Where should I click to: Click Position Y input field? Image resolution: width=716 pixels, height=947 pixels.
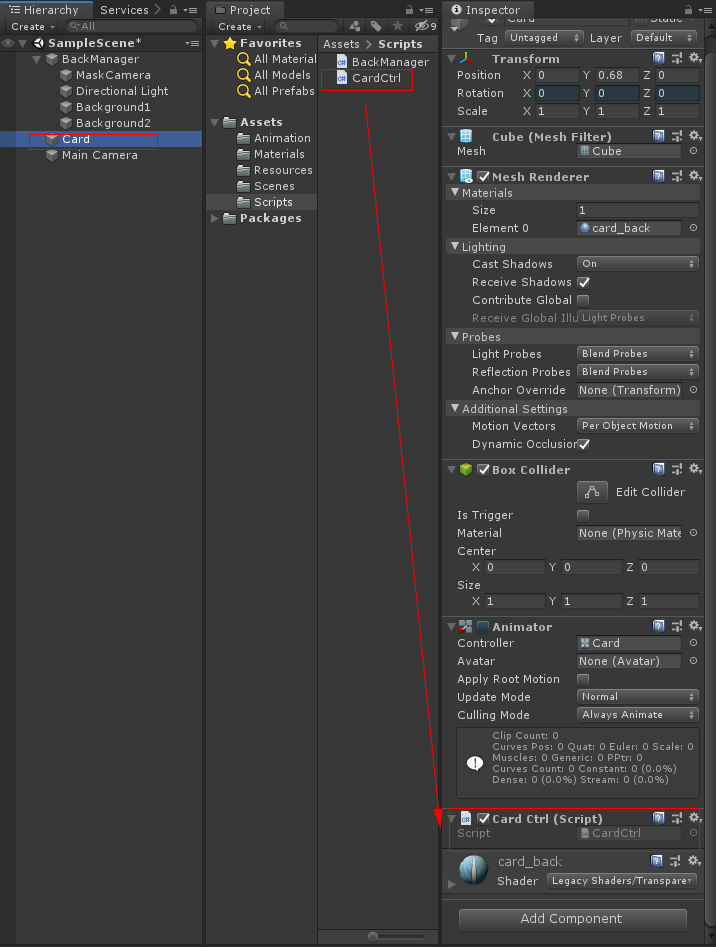pyautogui.click(x=616, y=75)
